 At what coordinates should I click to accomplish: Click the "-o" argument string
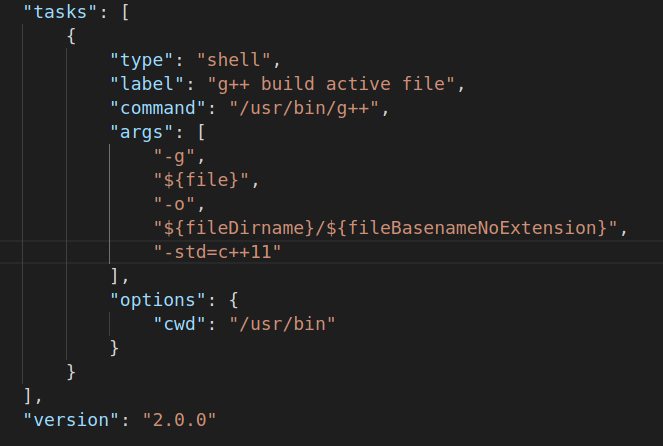point(175,204)
